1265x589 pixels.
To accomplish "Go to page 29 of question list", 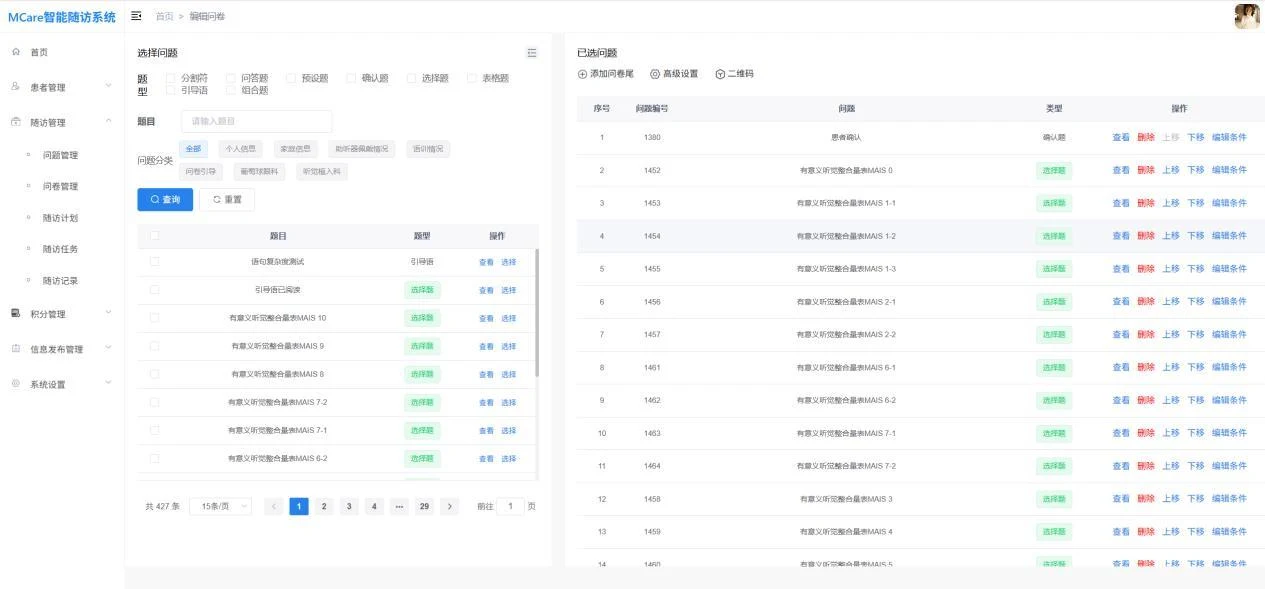I will (424, 507).
